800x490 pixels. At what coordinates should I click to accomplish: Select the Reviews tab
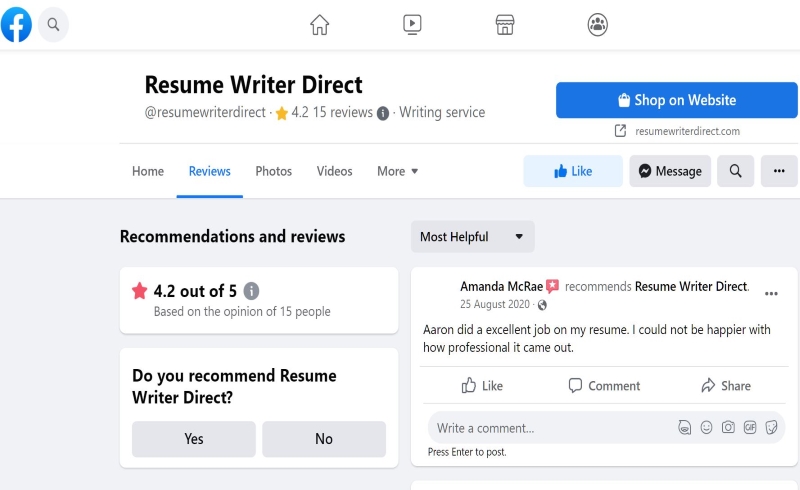point(210,171)
